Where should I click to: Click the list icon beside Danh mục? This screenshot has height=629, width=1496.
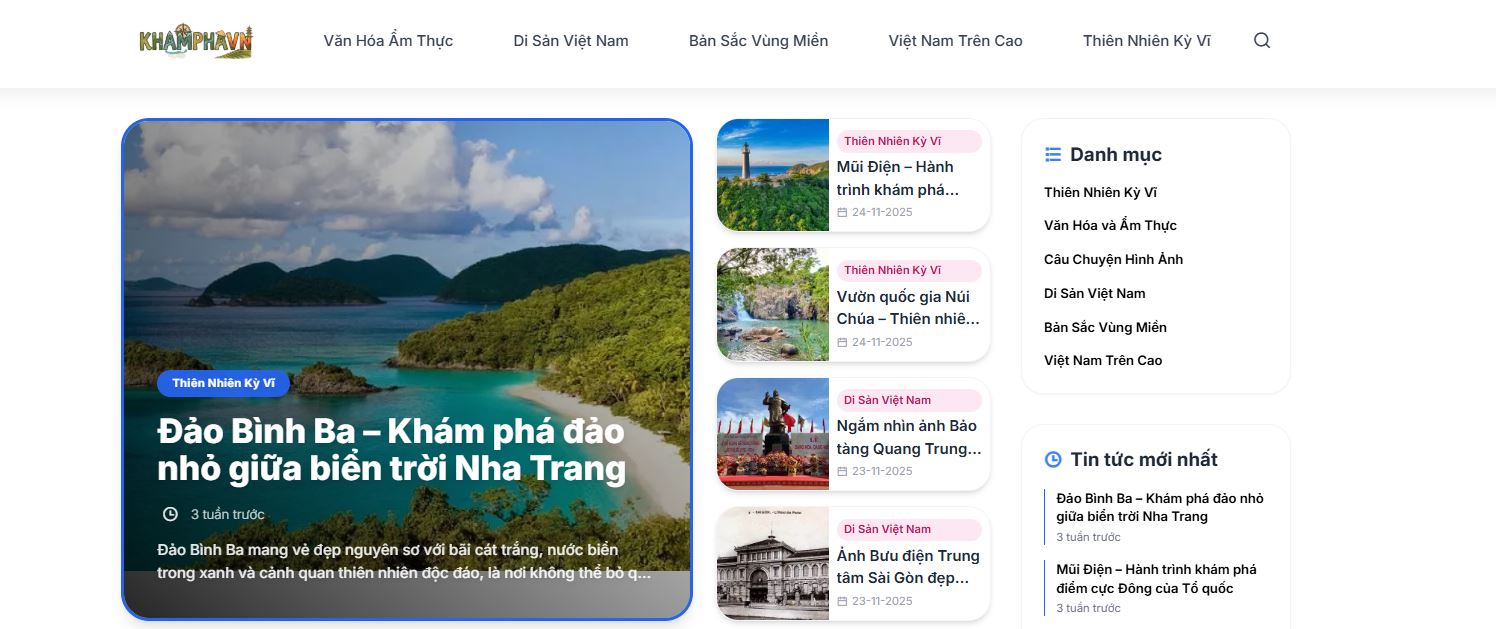point(1053,154)
